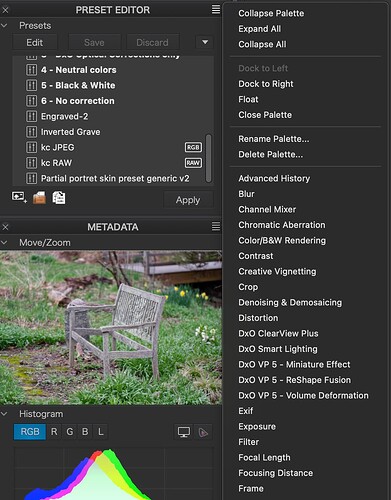Click the bench photo in Move/Zoom preview

[111, 328]
